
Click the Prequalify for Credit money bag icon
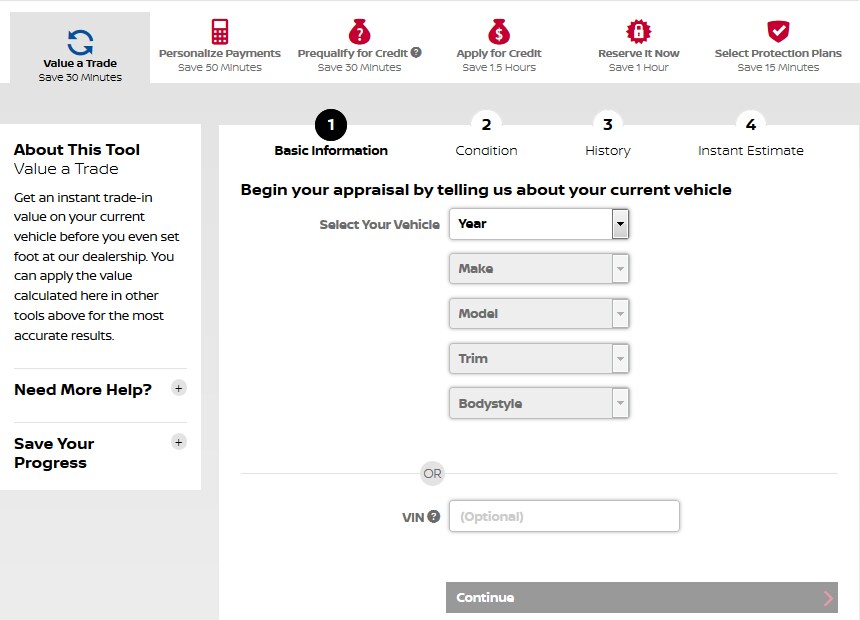click(x=359, y=31)
